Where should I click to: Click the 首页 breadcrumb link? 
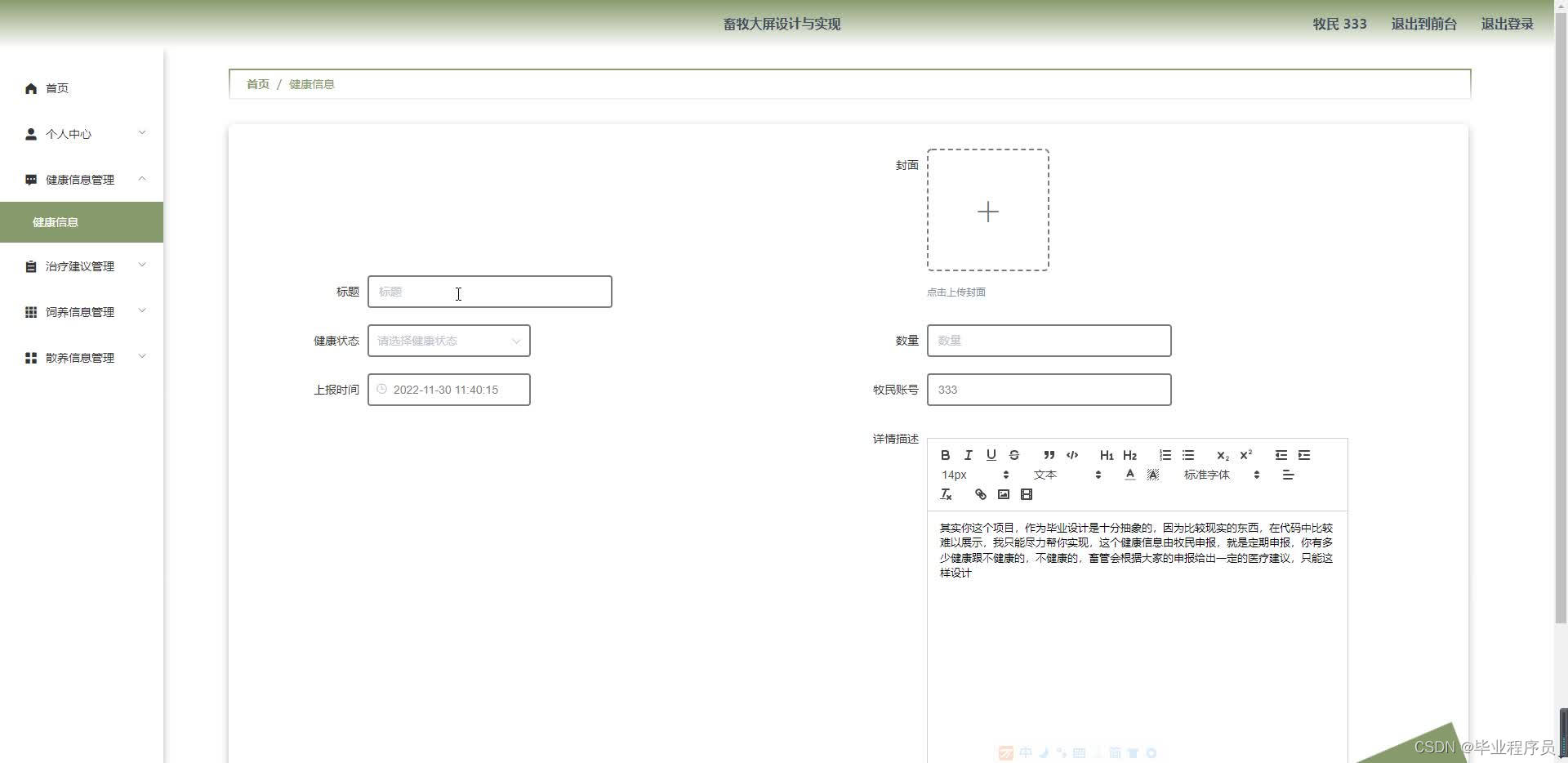(x=257, y=84)
